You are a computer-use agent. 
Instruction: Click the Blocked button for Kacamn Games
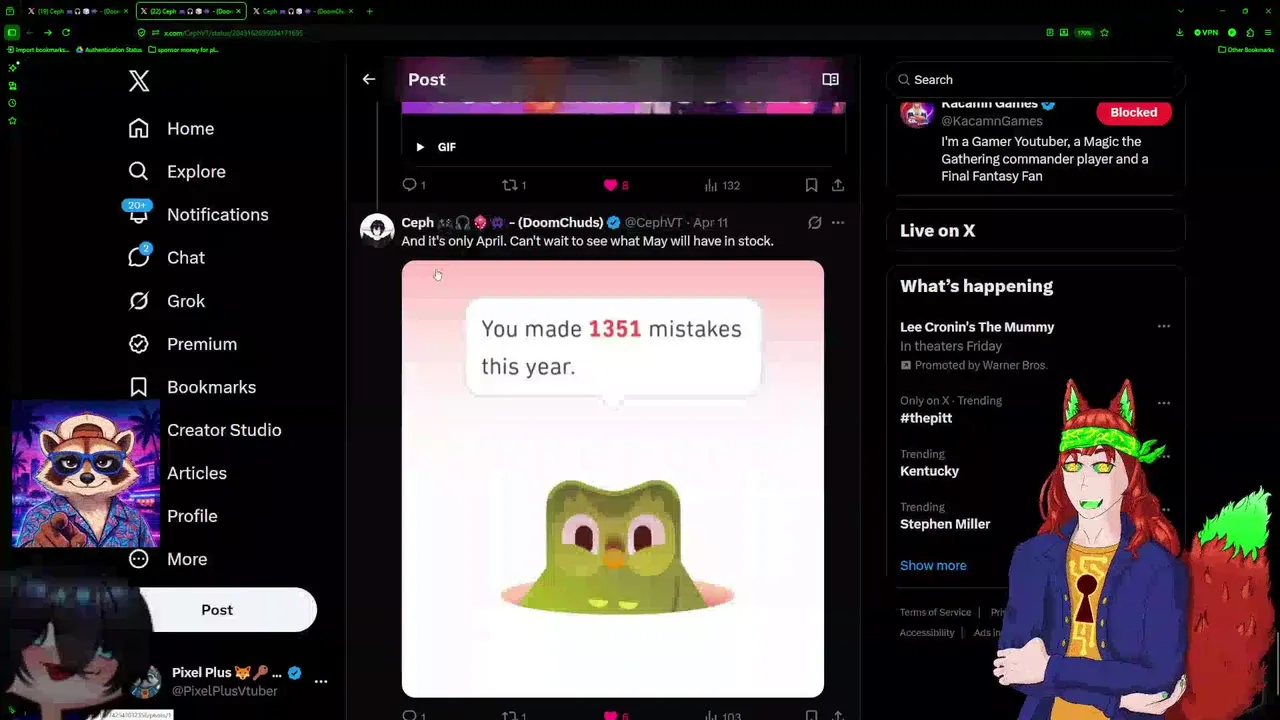[x=1133, y=112]
